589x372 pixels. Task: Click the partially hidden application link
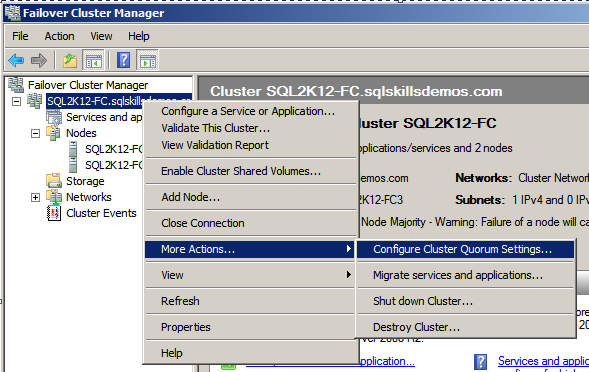point(387,361)
